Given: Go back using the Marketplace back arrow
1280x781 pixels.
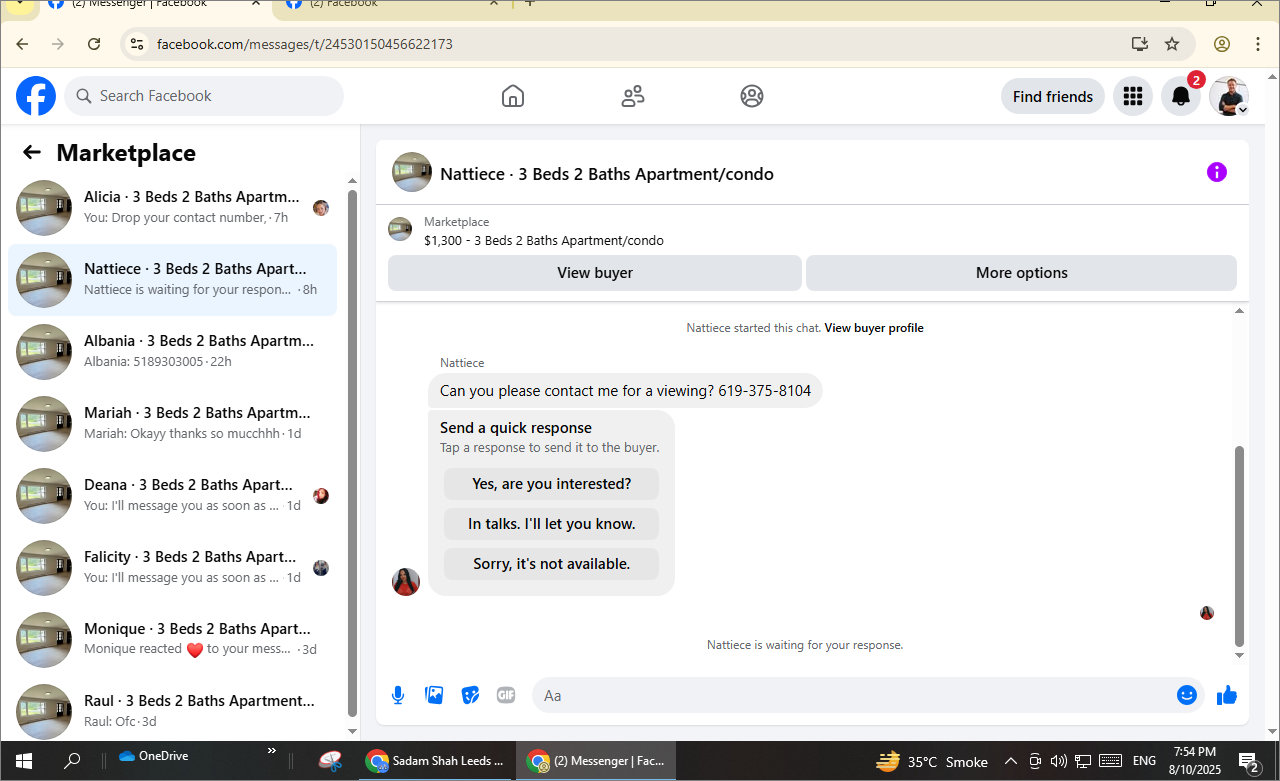Looking at the screenshot, I should (x=32, y=152).
